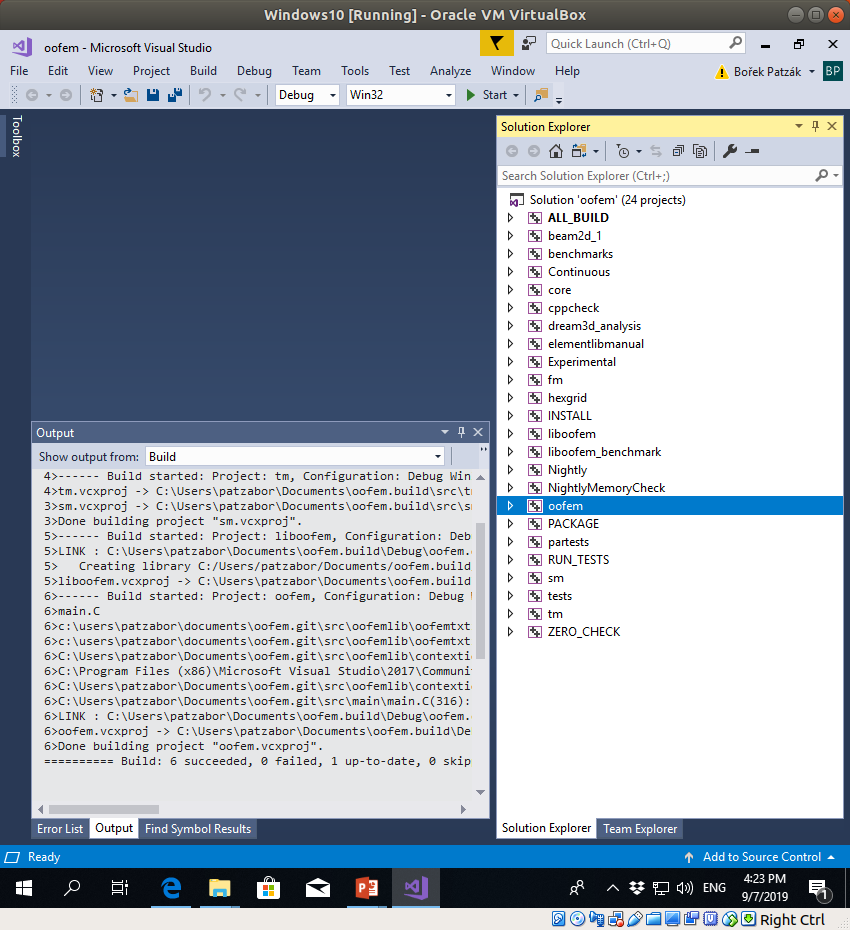Toggle Show All Files in Solution Explorer
Image resolution: width=850 pixels, height=930 pixels.
(x=700, y=151)
